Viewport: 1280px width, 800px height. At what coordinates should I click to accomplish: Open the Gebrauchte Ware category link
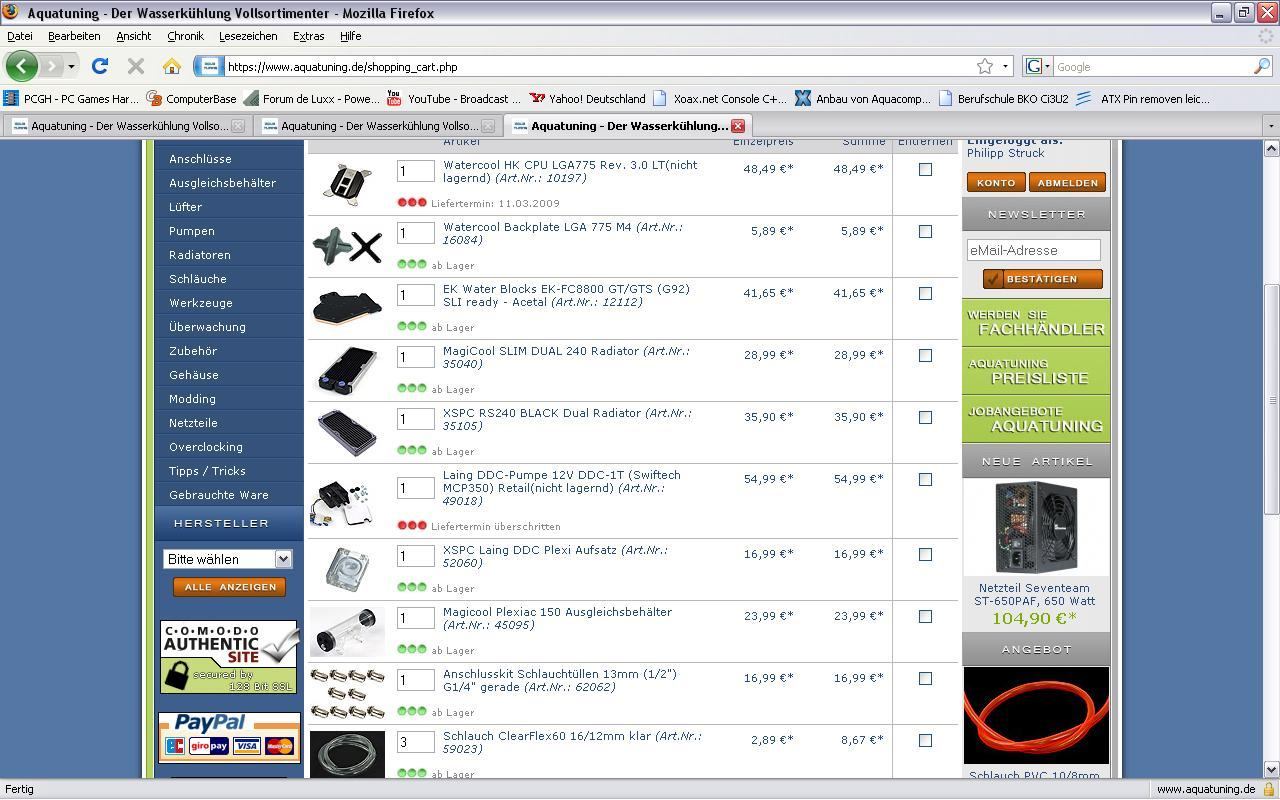pyautogui.click(x=218, y=495)
